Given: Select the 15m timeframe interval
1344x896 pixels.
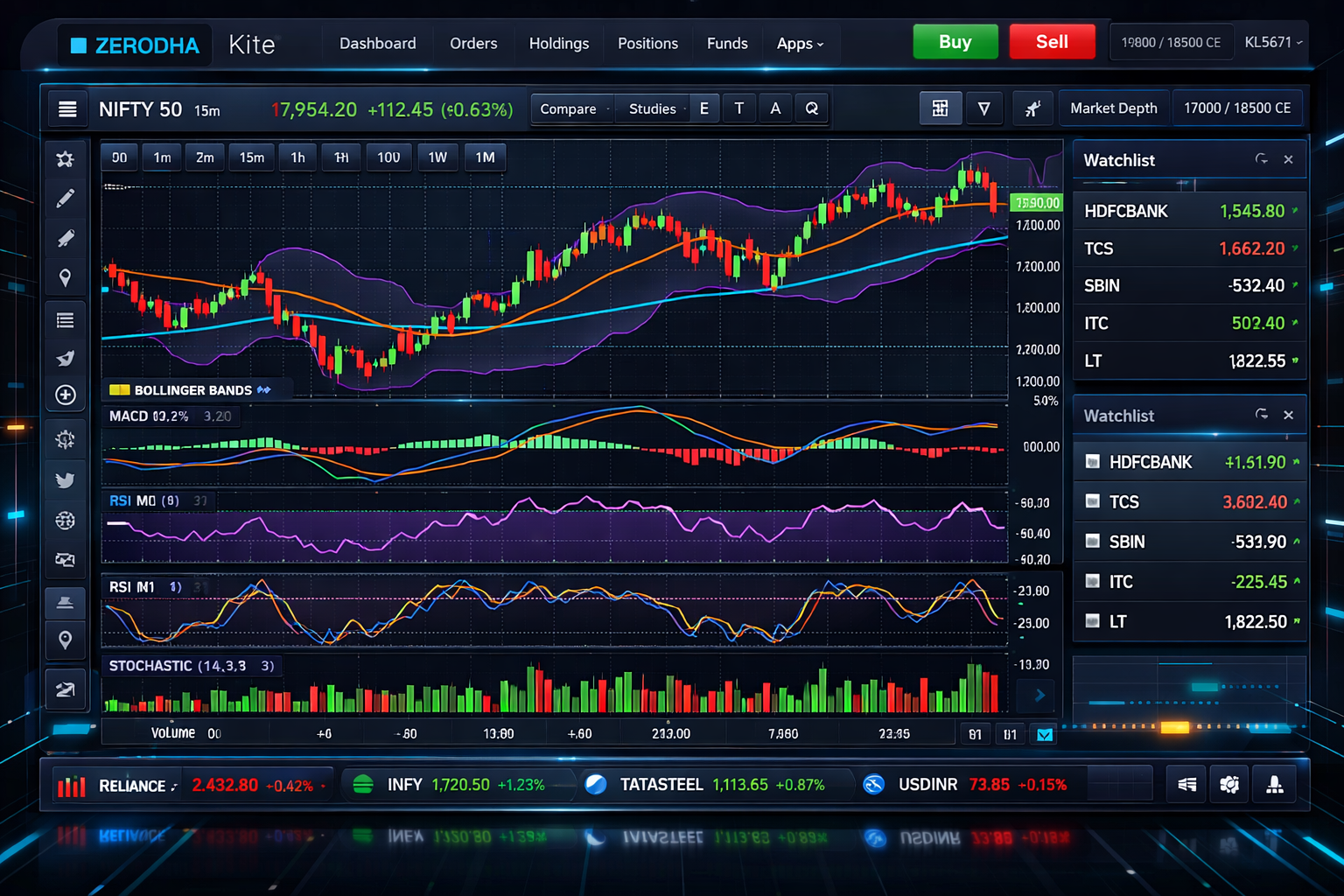Looking at the screenshot, I should point(251,157).
